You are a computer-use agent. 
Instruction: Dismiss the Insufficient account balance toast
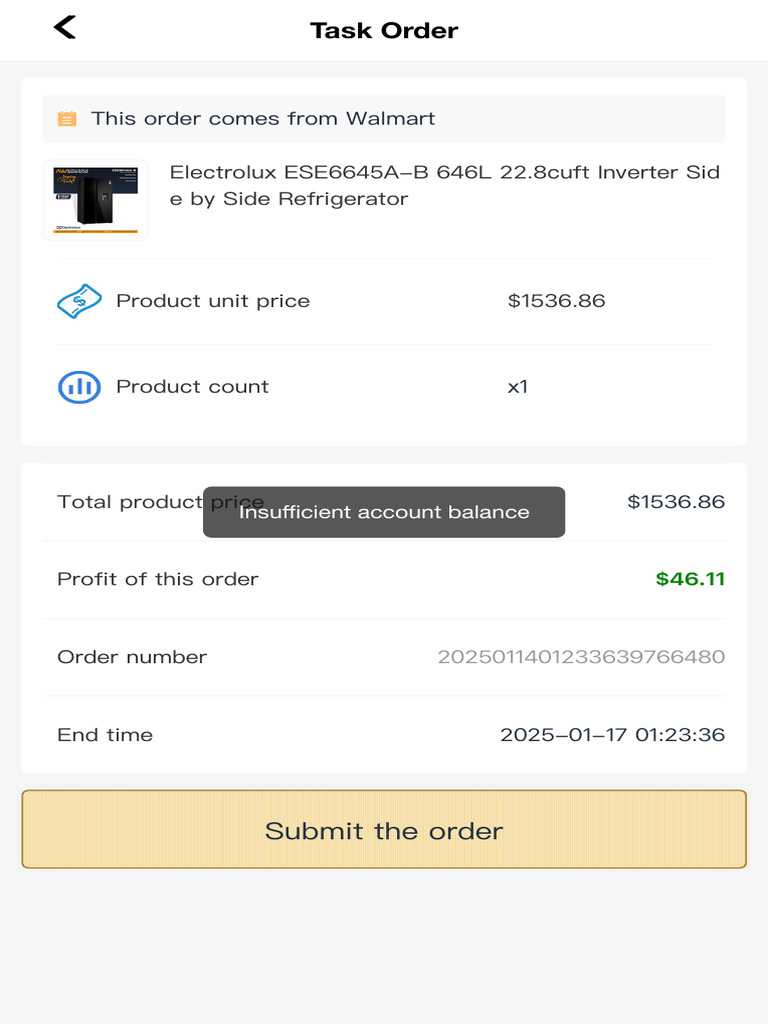(x=384, y=512)
